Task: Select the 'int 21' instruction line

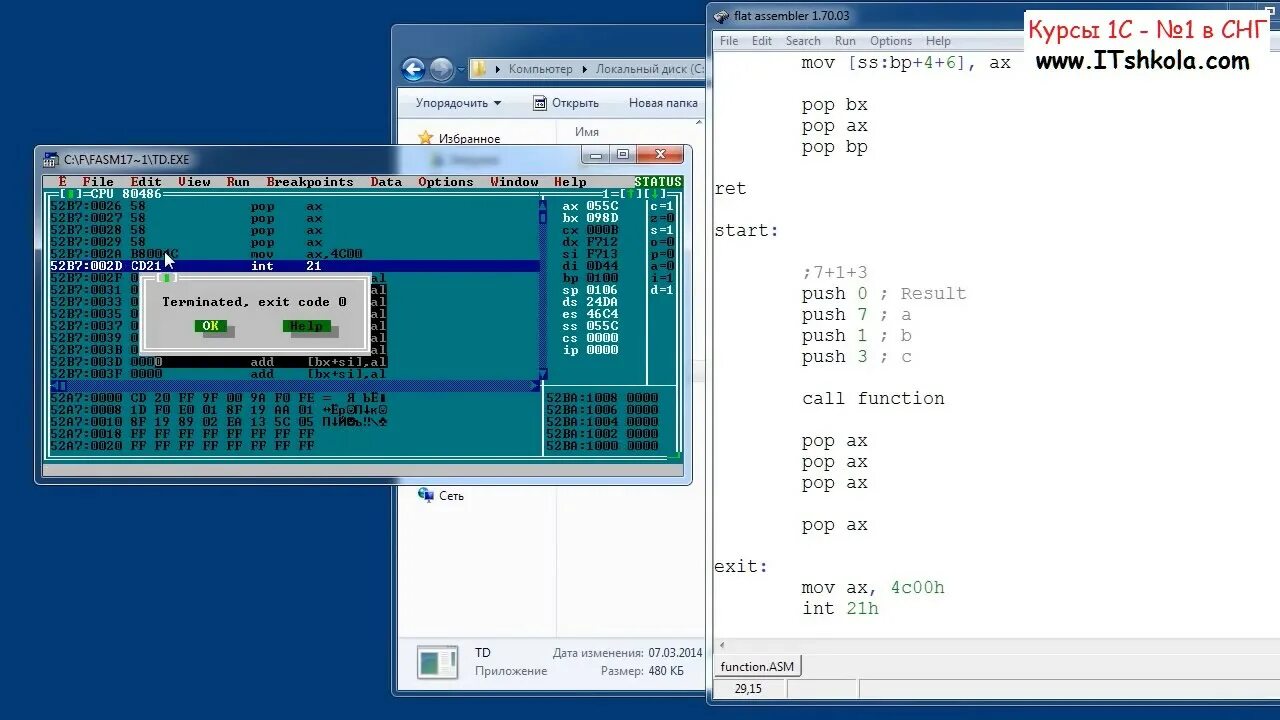Action: click(295, 266)
